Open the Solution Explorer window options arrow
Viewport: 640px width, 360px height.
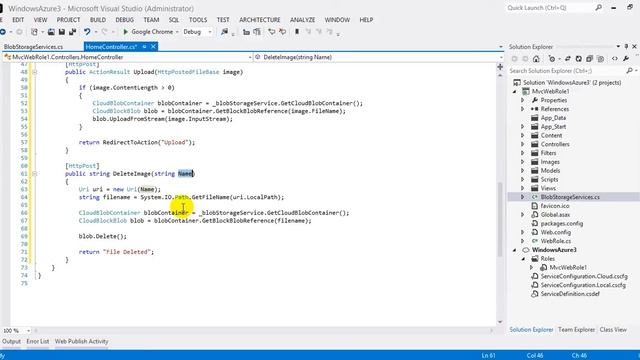click(618, 47)
